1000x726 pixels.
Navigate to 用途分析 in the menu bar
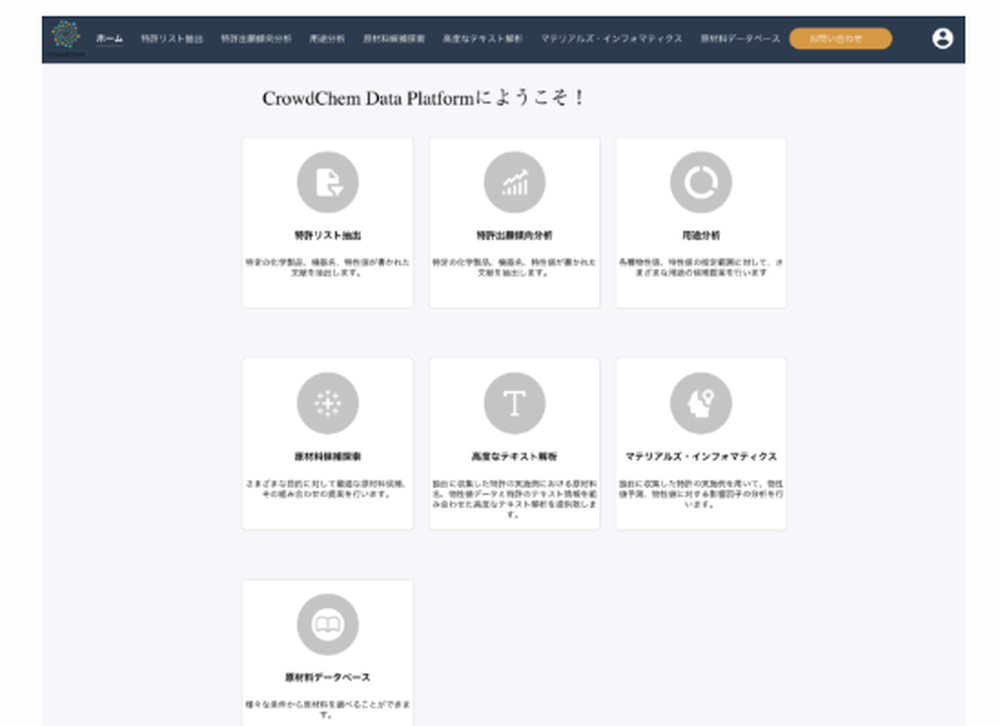(x=327, y=38)
